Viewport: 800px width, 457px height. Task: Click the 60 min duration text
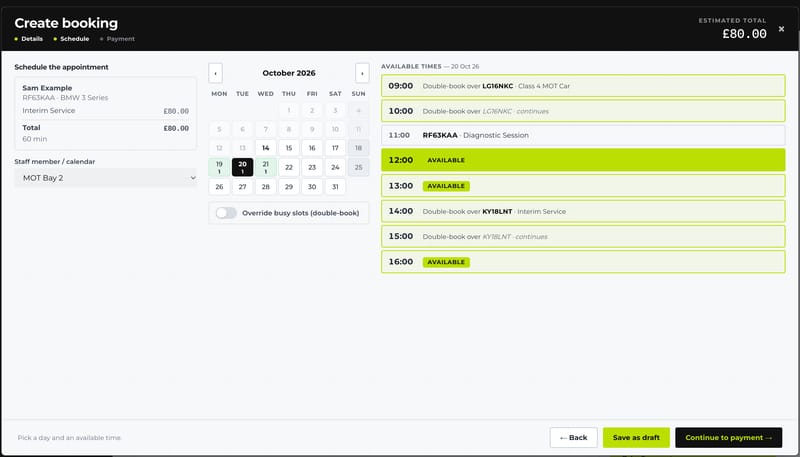tap(35, 139)
